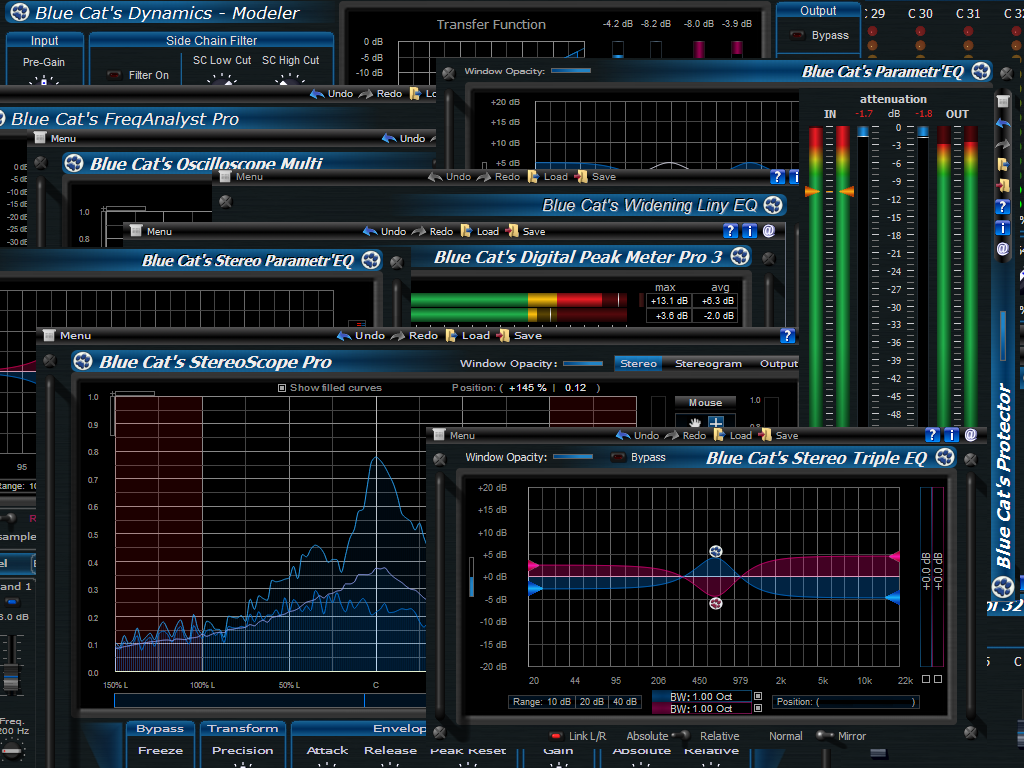Click Save icon in Stereo Triple EQ toolbar

pyautogui.click(x=765, y=435)
